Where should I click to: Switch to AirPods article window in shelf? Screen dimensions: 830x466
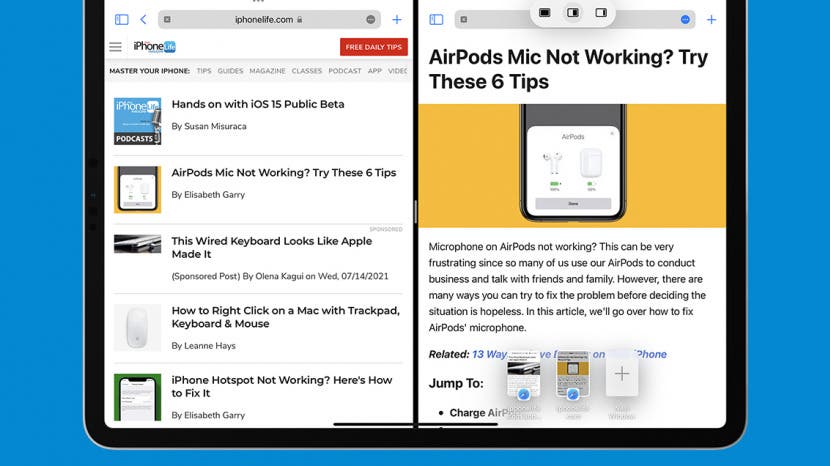click(573, 375)
